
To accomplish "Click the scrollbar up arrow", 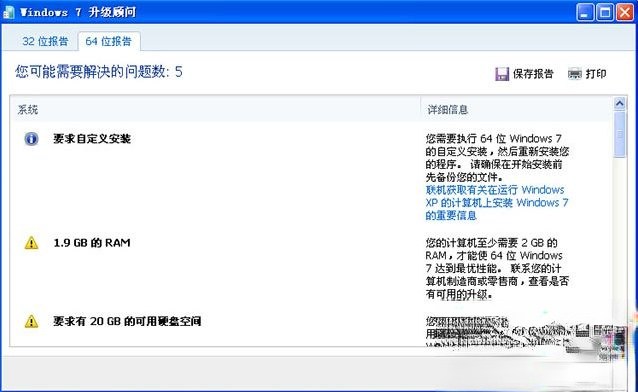I will (620, 104).
